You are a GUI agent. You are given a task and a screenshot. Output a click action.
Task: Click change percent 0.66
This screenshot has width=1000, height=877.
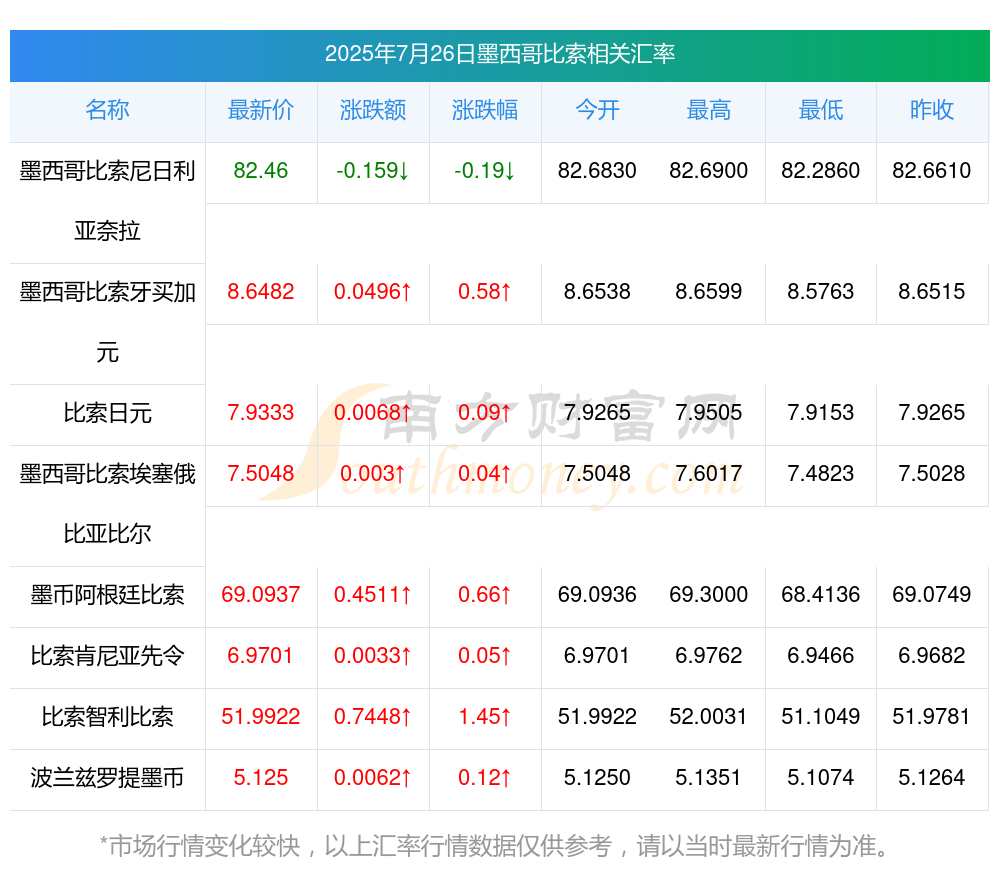485,594
